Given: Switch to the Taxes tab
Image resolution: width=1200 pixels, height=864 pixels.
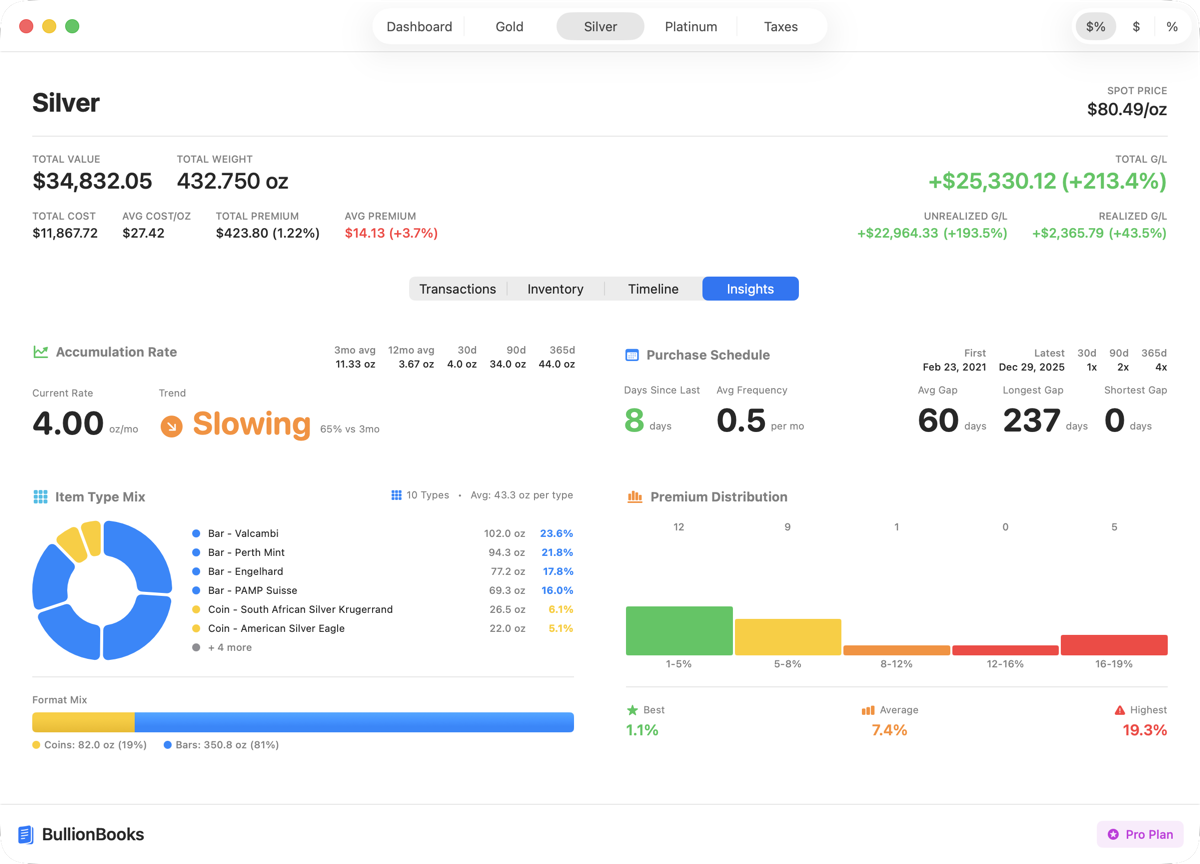Looking at the screenshot, I should [781, 27].
